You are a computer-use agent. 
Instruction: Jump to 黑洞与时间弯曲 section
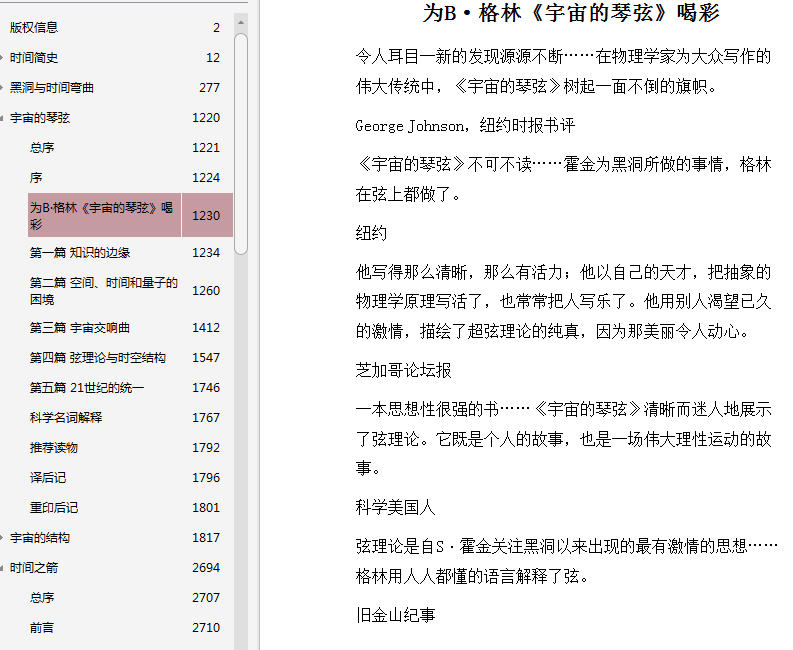coord(52,88)
